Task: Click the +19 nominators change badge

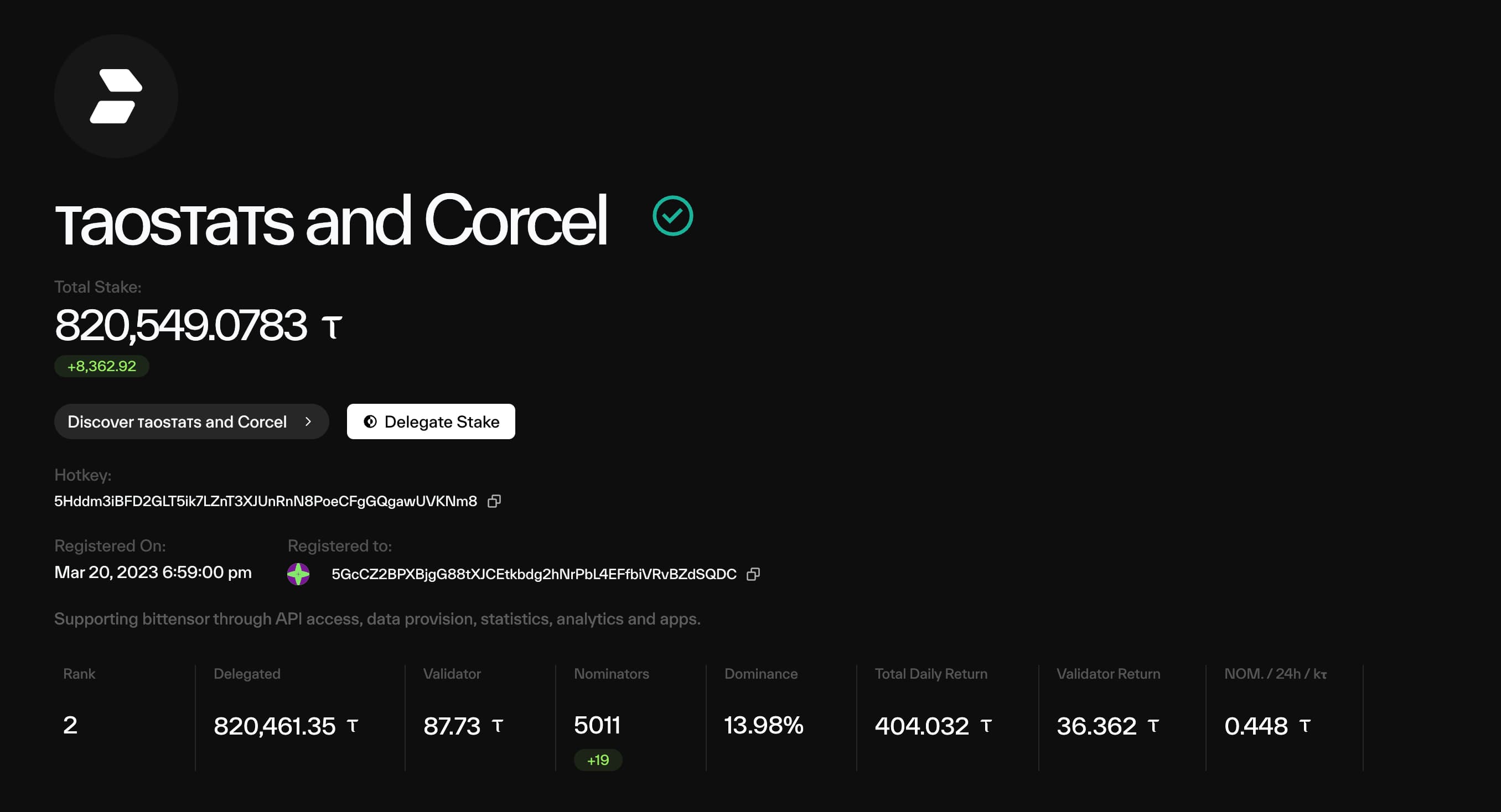Action: 598,760
